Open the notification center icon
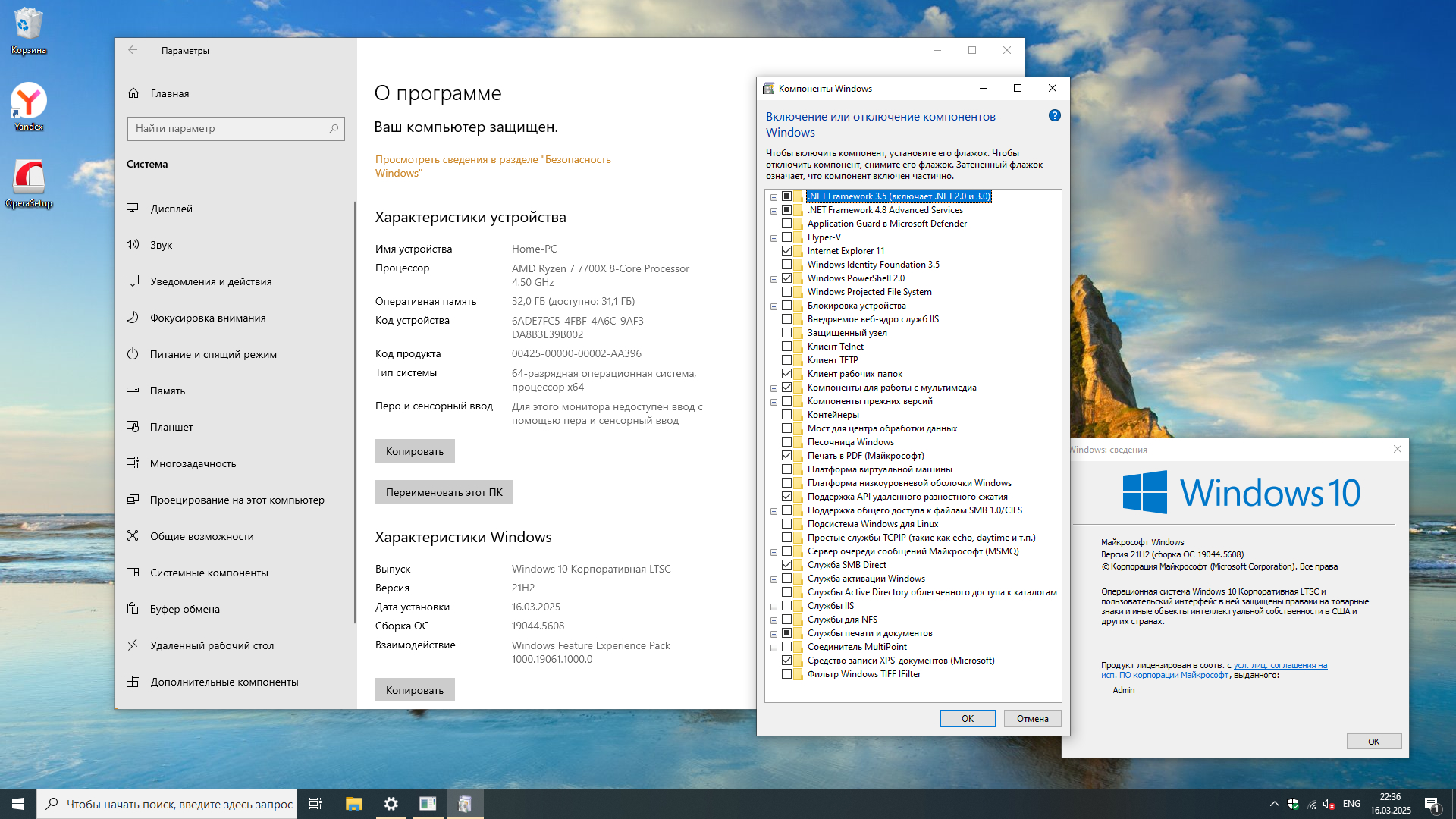The height and width of the screenshot is (819, 1456). (1432, 804)
